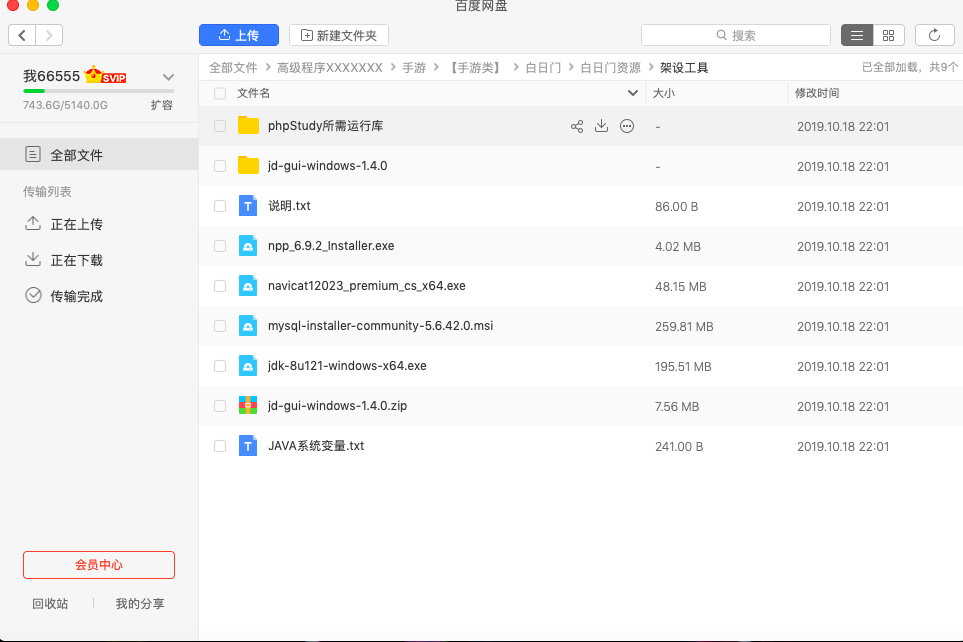Expand the account dropdown next to 我66555
The image size is (963, 642).
[168, 77]
